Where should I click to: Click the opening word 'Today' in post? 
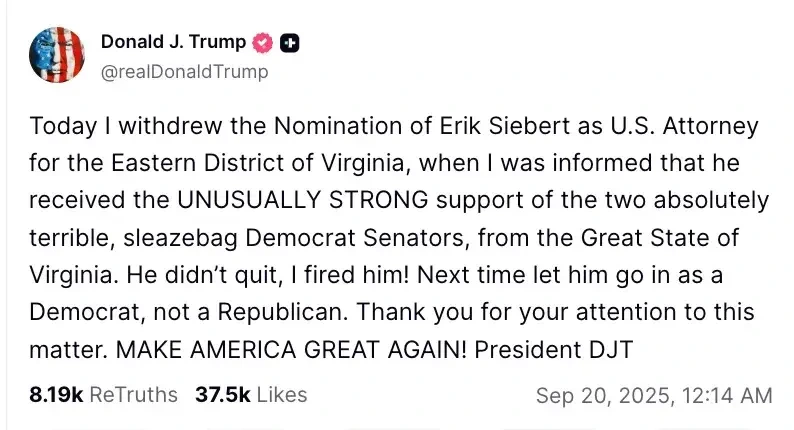(x=58, y=128)
